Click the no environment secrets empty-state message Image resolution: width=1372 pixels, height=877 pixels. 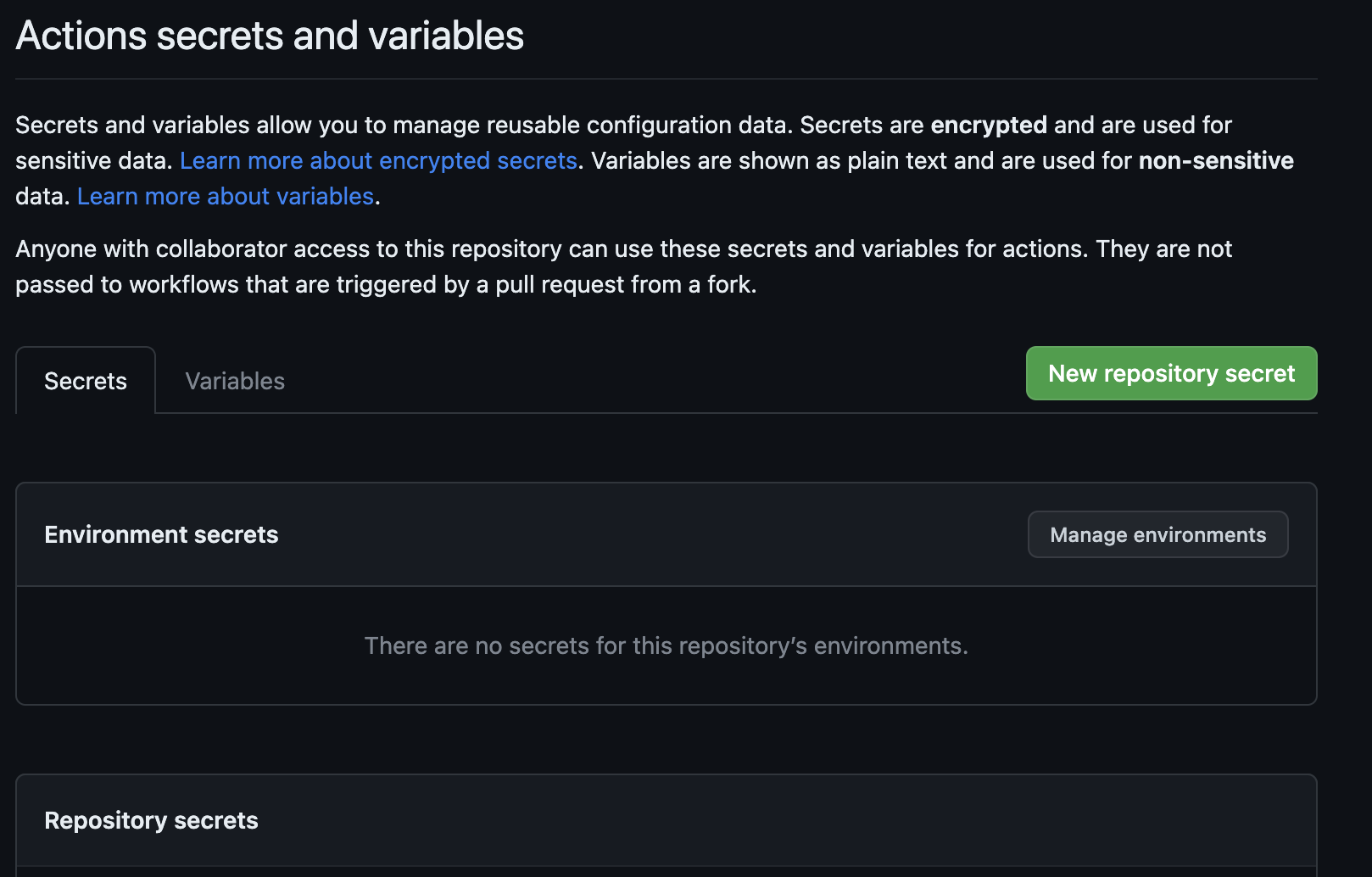point(666,645)
